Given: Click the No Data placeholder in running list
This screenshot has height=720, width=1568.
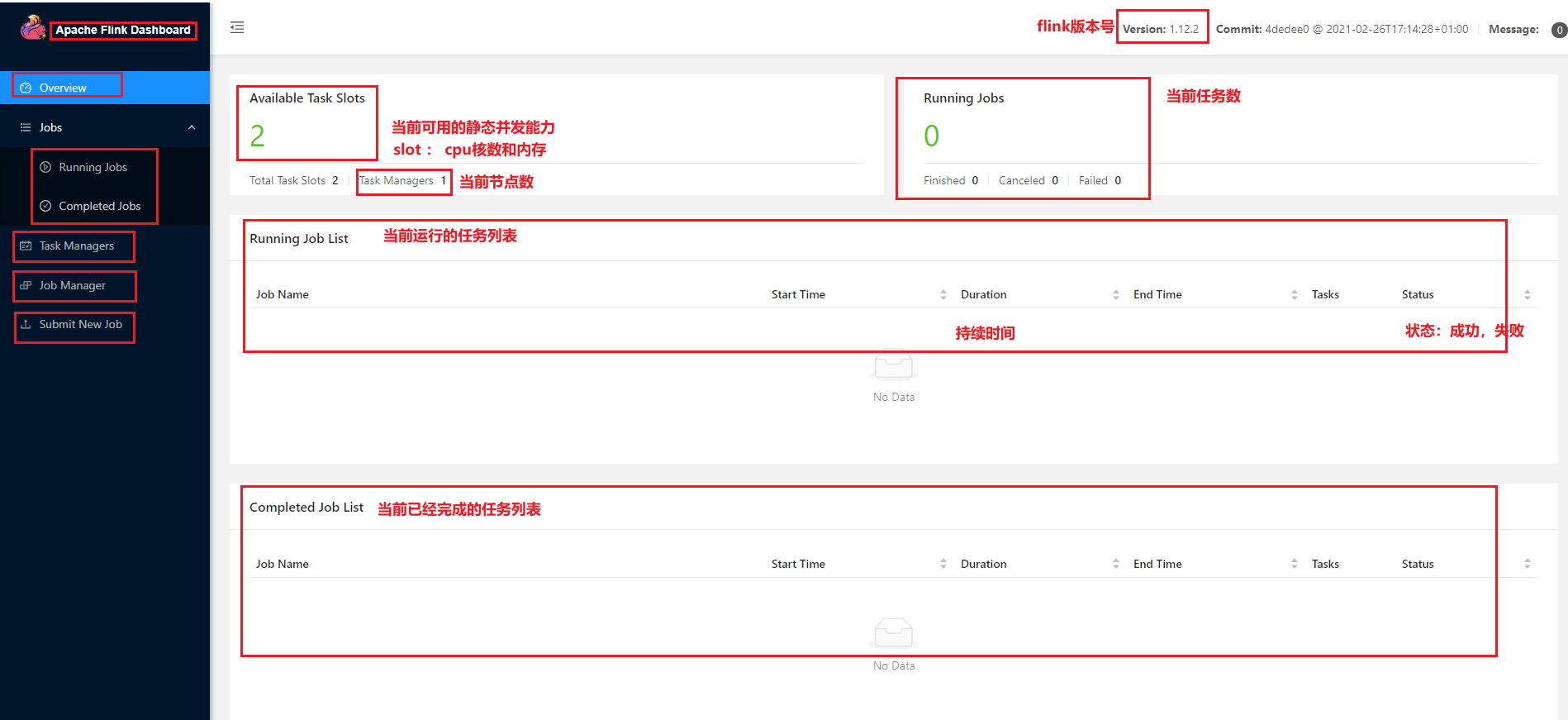Looking at the screenshot, I should 894,377.
